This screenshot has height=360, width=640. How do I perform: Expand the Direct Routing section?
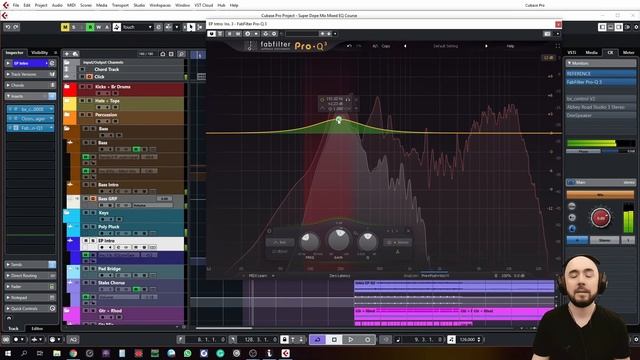pos(8,276)
